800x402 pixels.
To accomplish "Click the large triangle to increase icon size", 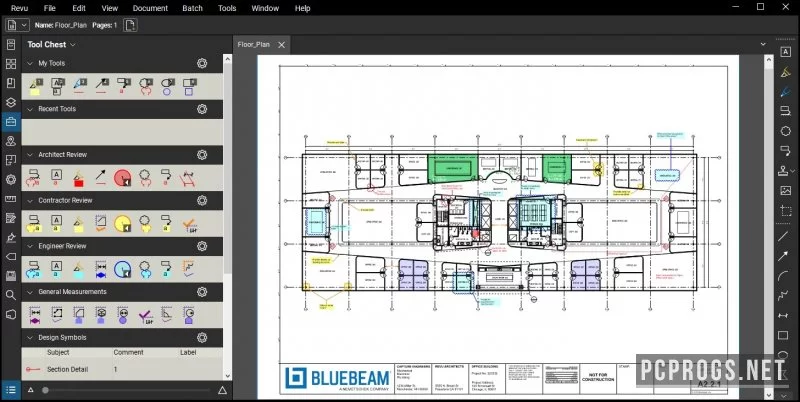I will point(222,390).
